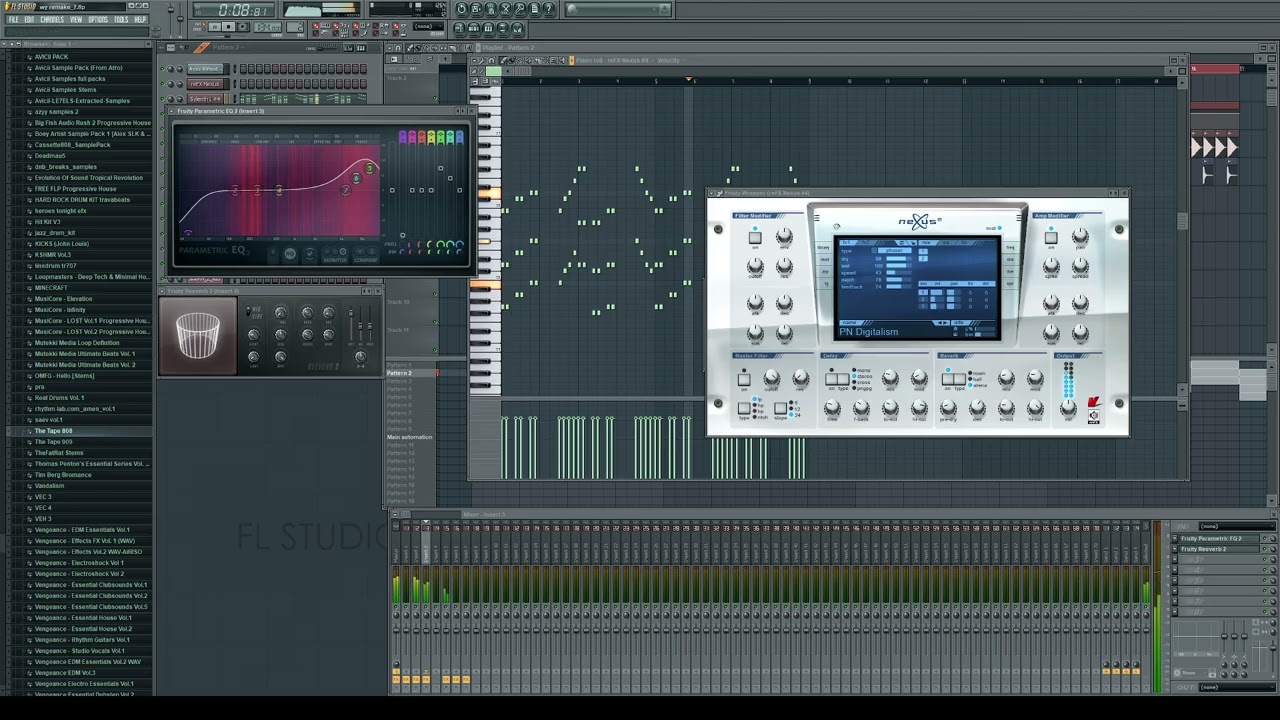Click the question mark help icon
The height and width of the screenshot is (720, 1280).
click(549, 9)
